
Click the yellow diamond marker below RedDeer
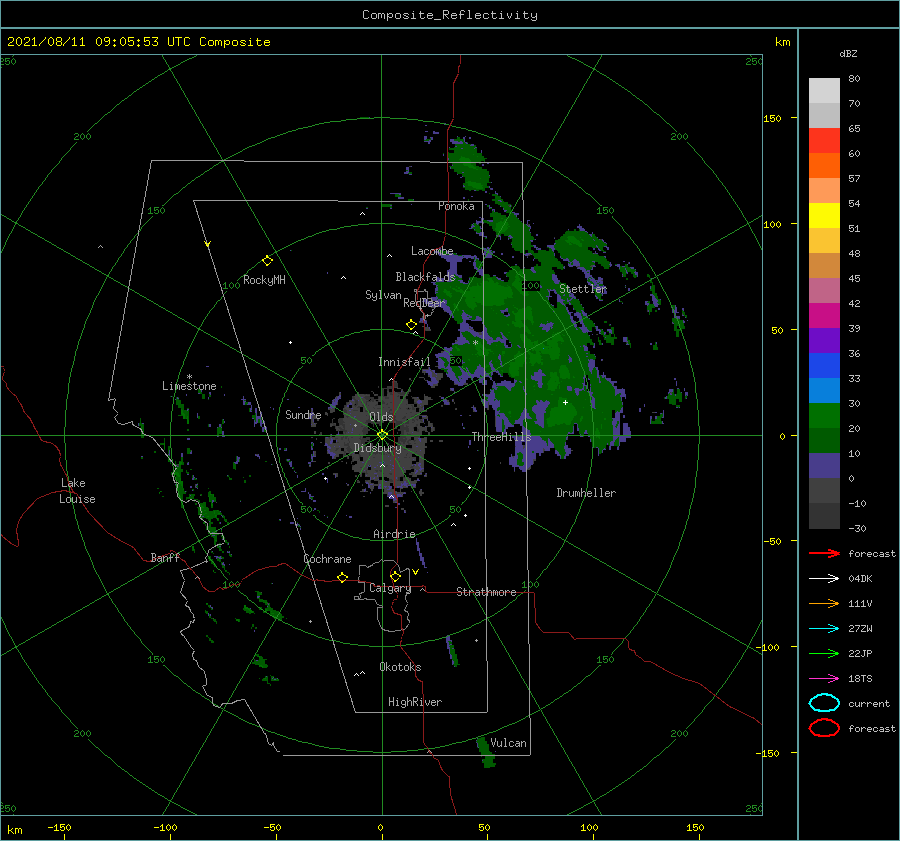point(411,325)
